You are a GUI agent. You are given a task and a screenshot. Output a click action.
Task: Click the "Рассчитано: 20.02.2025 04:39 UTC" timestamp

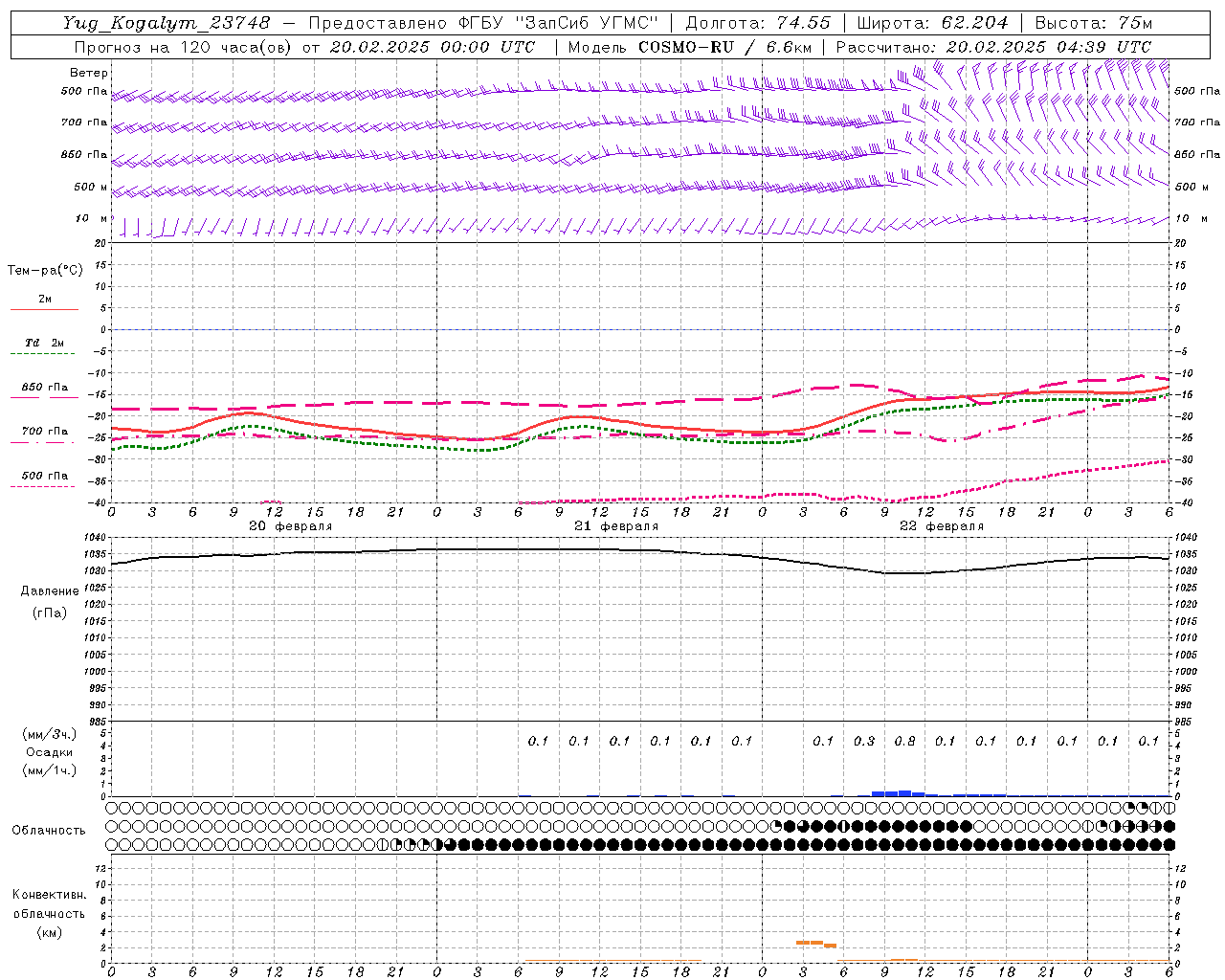click(x=993, y=47)
